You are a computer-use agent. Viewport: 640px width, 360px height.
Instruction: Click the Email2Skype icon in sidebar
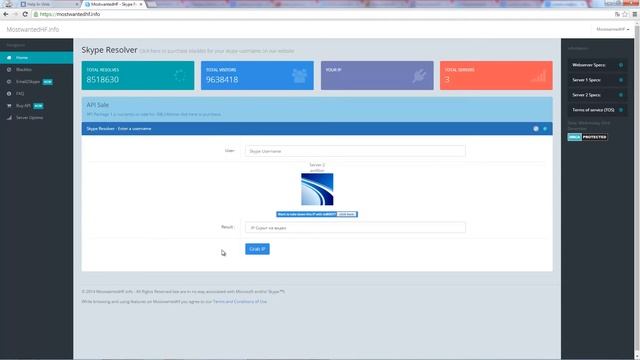tap(9, 82)
